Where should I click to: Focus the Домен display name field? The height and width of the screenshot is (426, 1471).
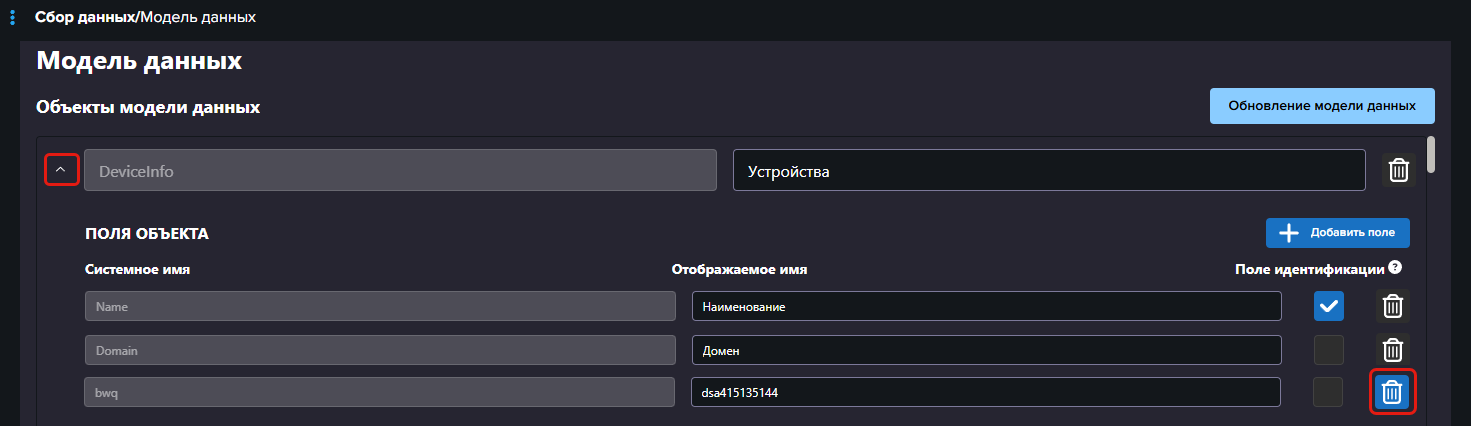pyautogui.click(x=986, y=350)
